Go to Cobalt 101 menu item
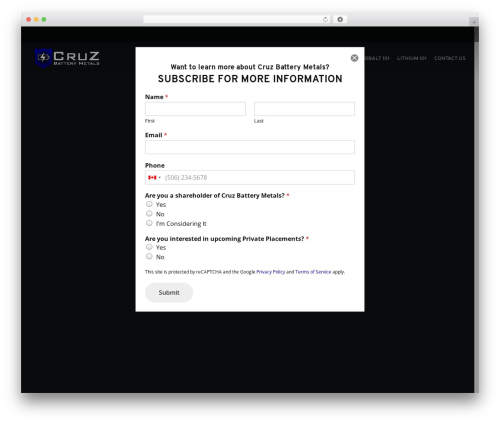This screenshot has width=500, height=423. 377,58
